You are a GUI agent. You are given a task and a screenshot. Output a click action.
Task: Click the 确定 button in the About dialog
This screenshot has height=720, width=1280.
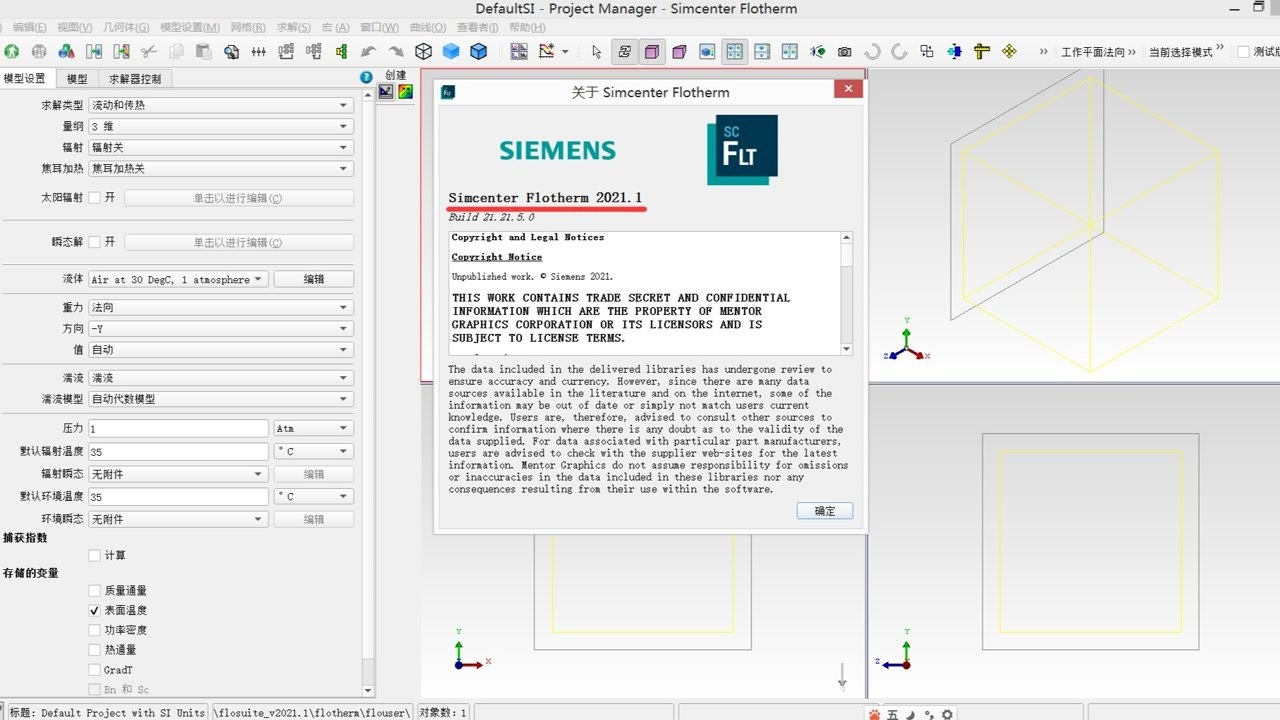click(824, 511)
